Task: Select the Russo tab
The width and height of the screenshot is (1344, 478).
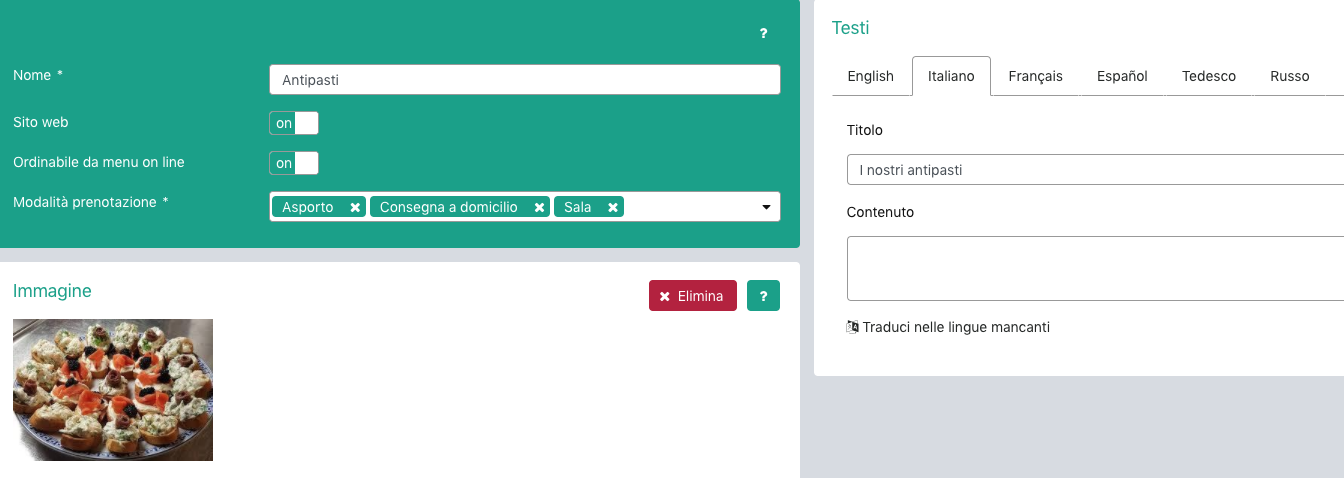Action: click(1289, 76)
